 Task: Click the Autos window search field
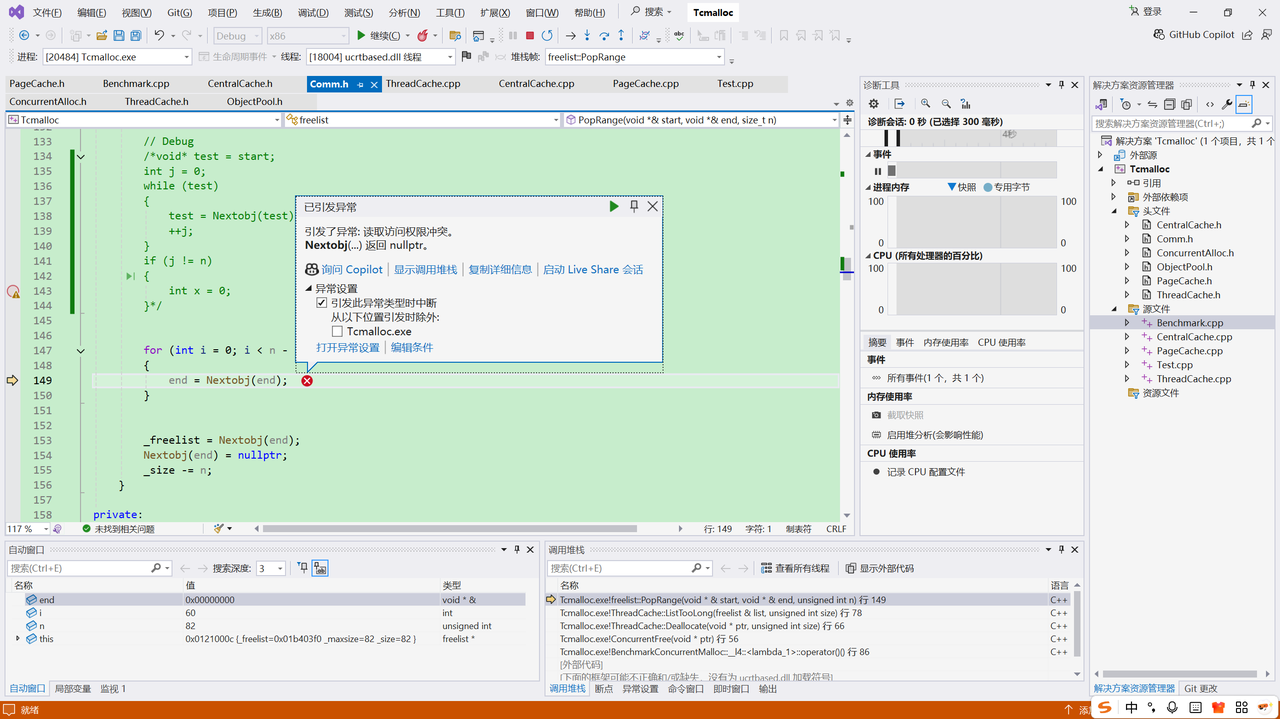point(91,568)
